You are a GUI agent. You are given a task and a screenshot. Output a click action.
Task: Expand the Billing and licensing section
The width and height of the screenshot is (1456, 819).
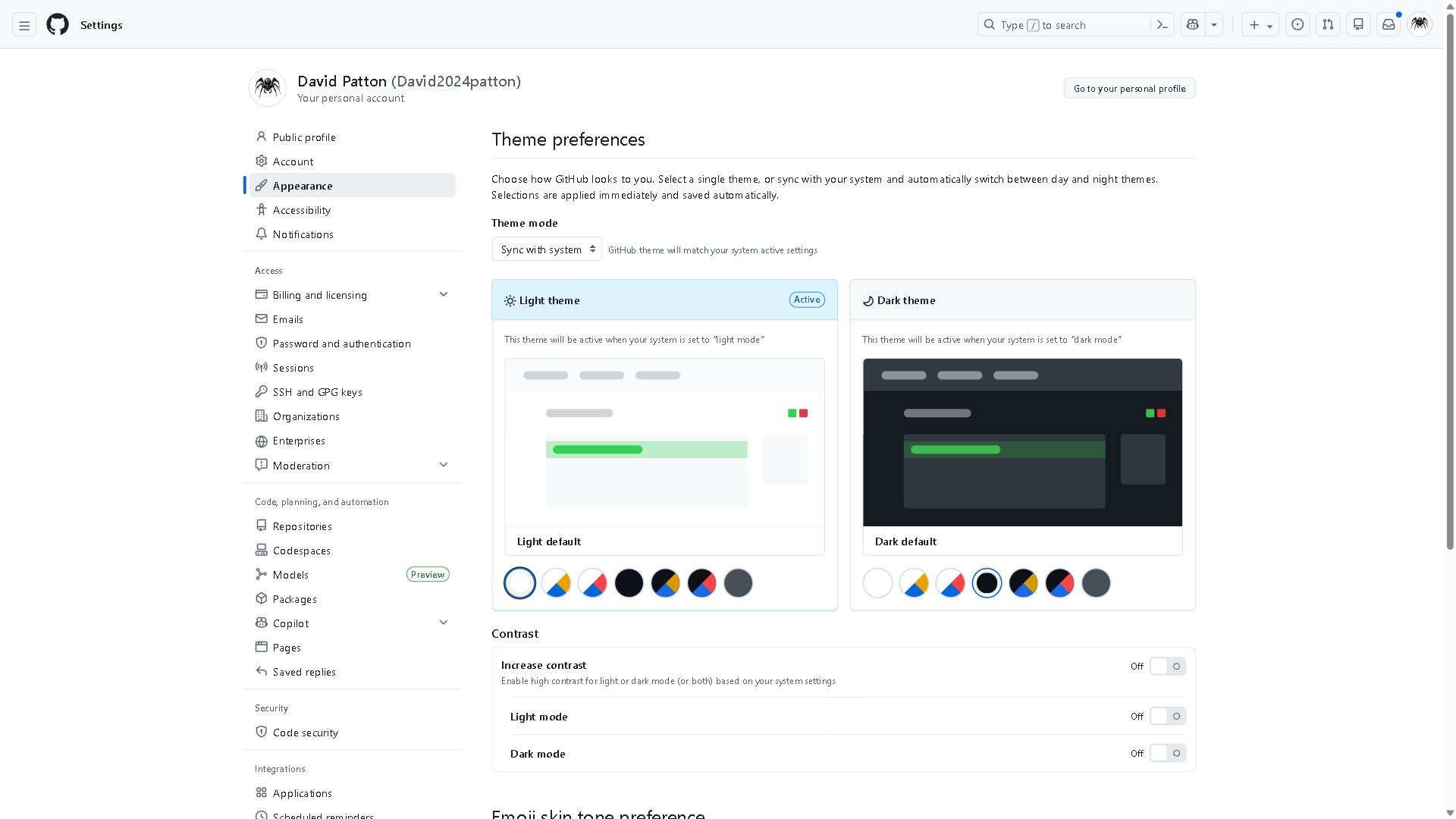pos(444,295)
